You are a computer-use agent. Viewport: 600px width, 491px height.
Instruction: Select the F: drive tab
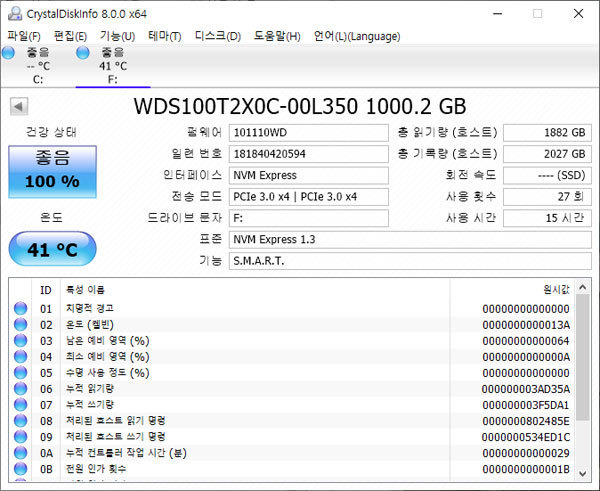[113, 66]
